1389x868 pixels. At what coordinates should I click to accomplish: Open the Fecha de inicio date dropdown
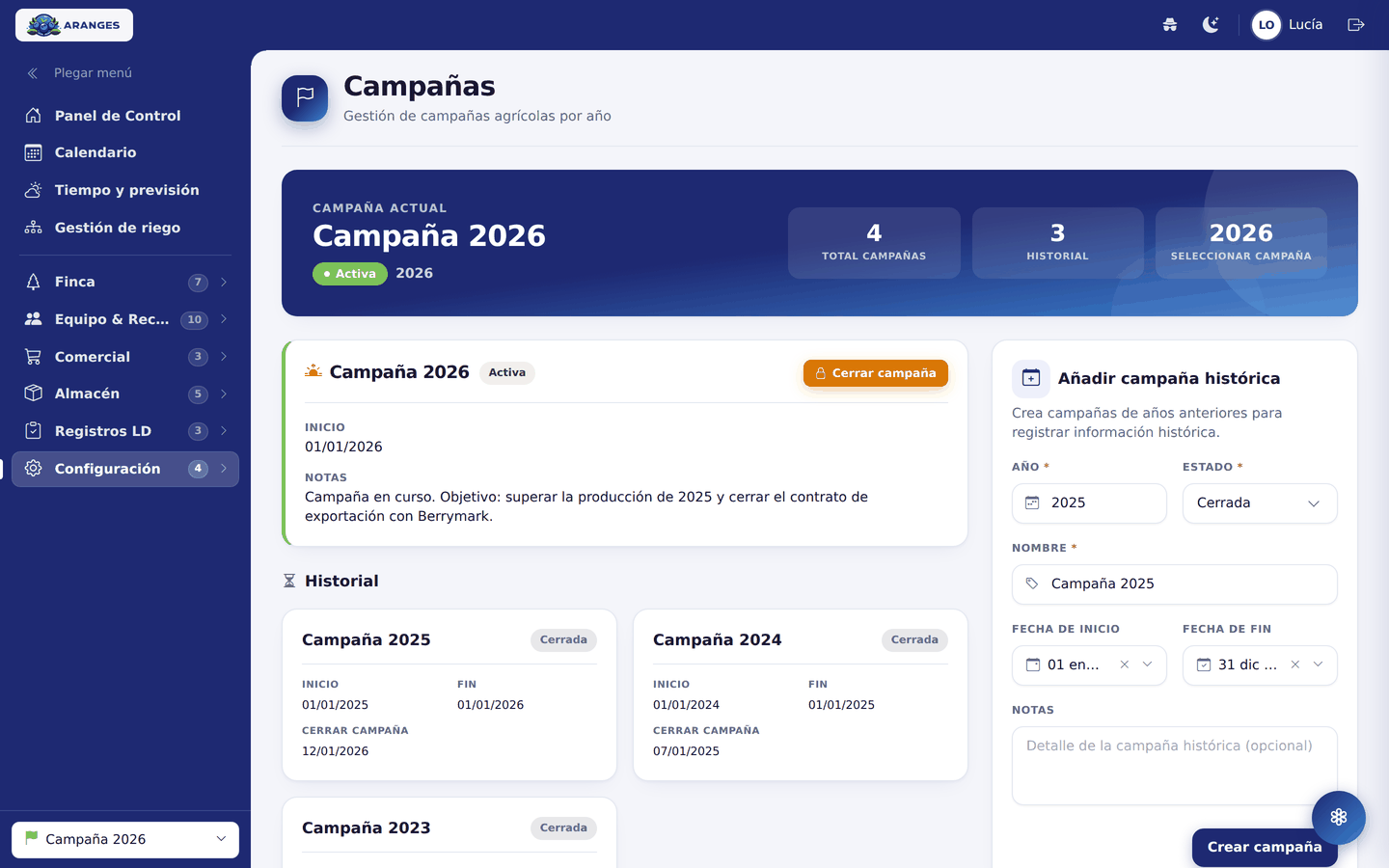click(x=1148, y=665)
